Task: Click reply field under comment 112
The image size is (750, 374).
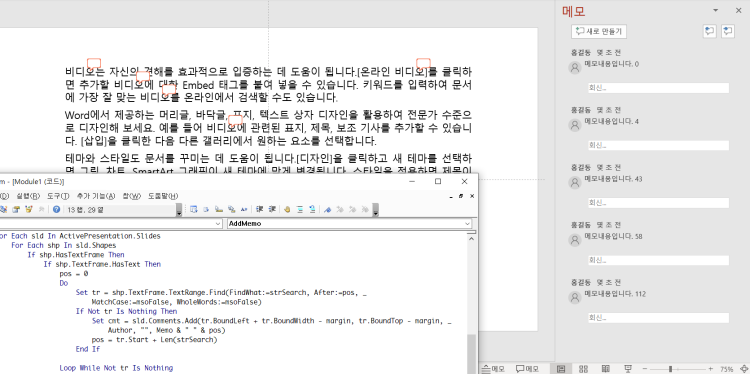Action: (658, 318)
